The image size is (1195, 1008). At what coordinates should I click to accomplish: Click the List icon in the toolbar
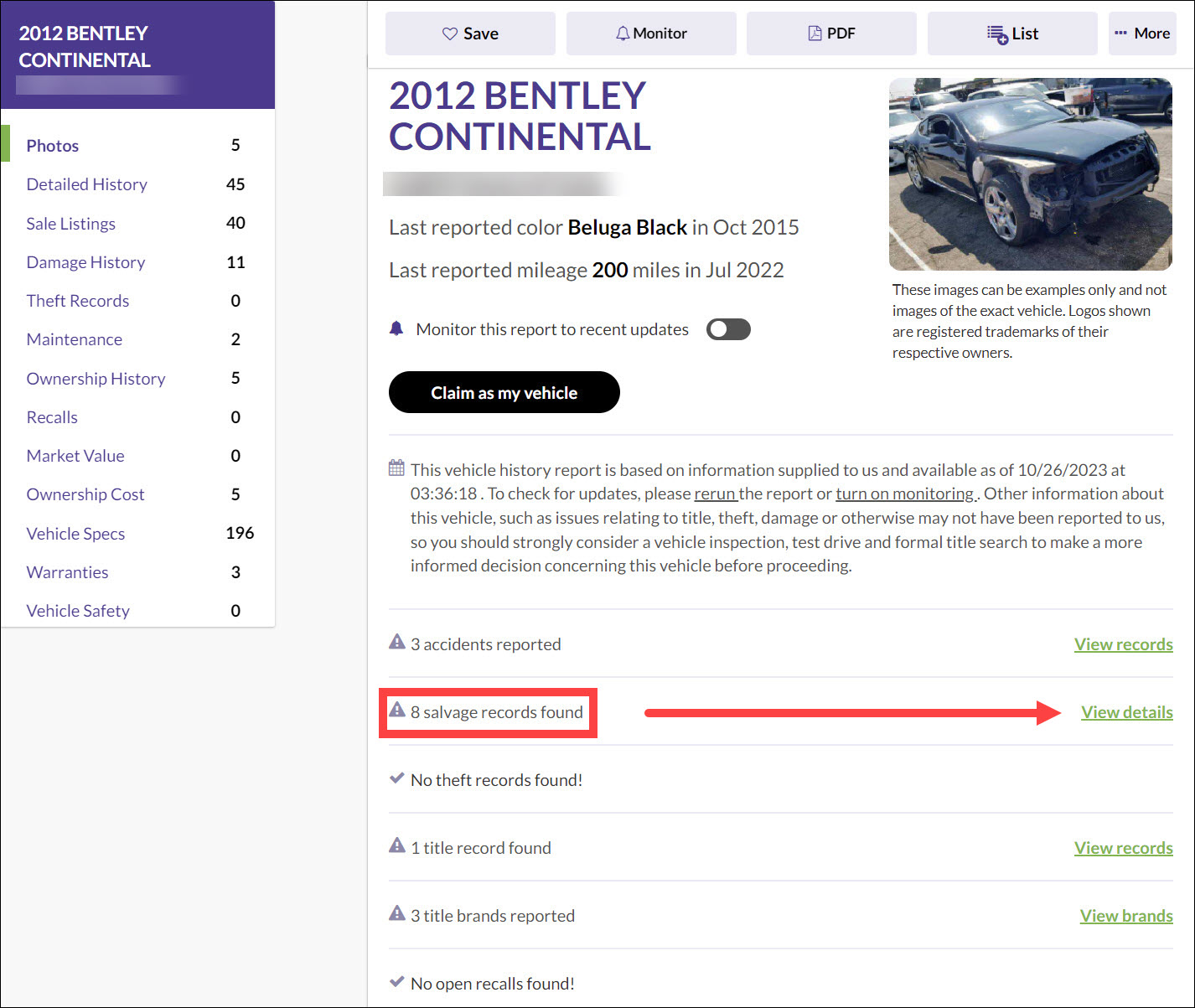996,34
